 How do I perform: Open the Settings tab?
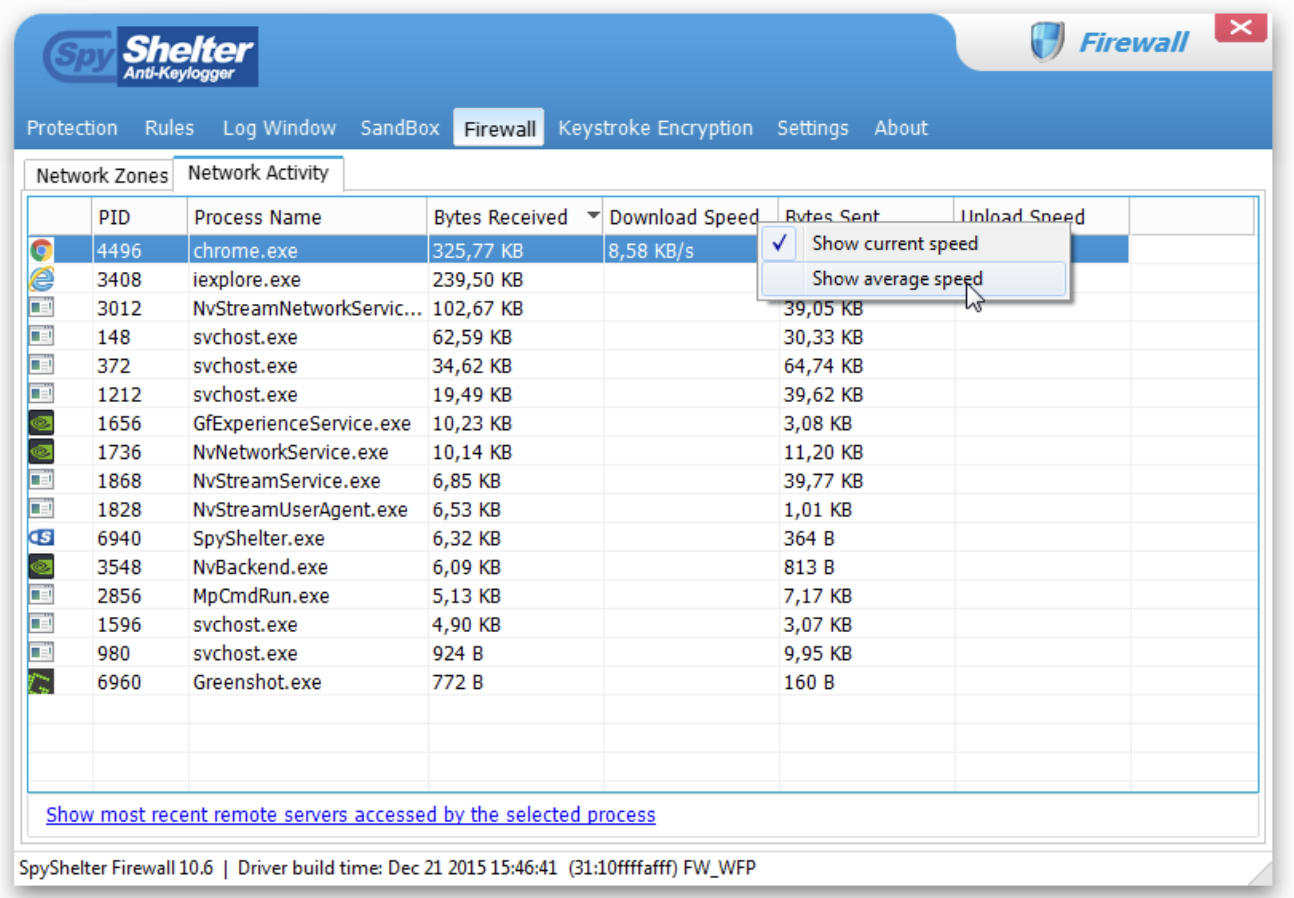(x=812, y=128)
